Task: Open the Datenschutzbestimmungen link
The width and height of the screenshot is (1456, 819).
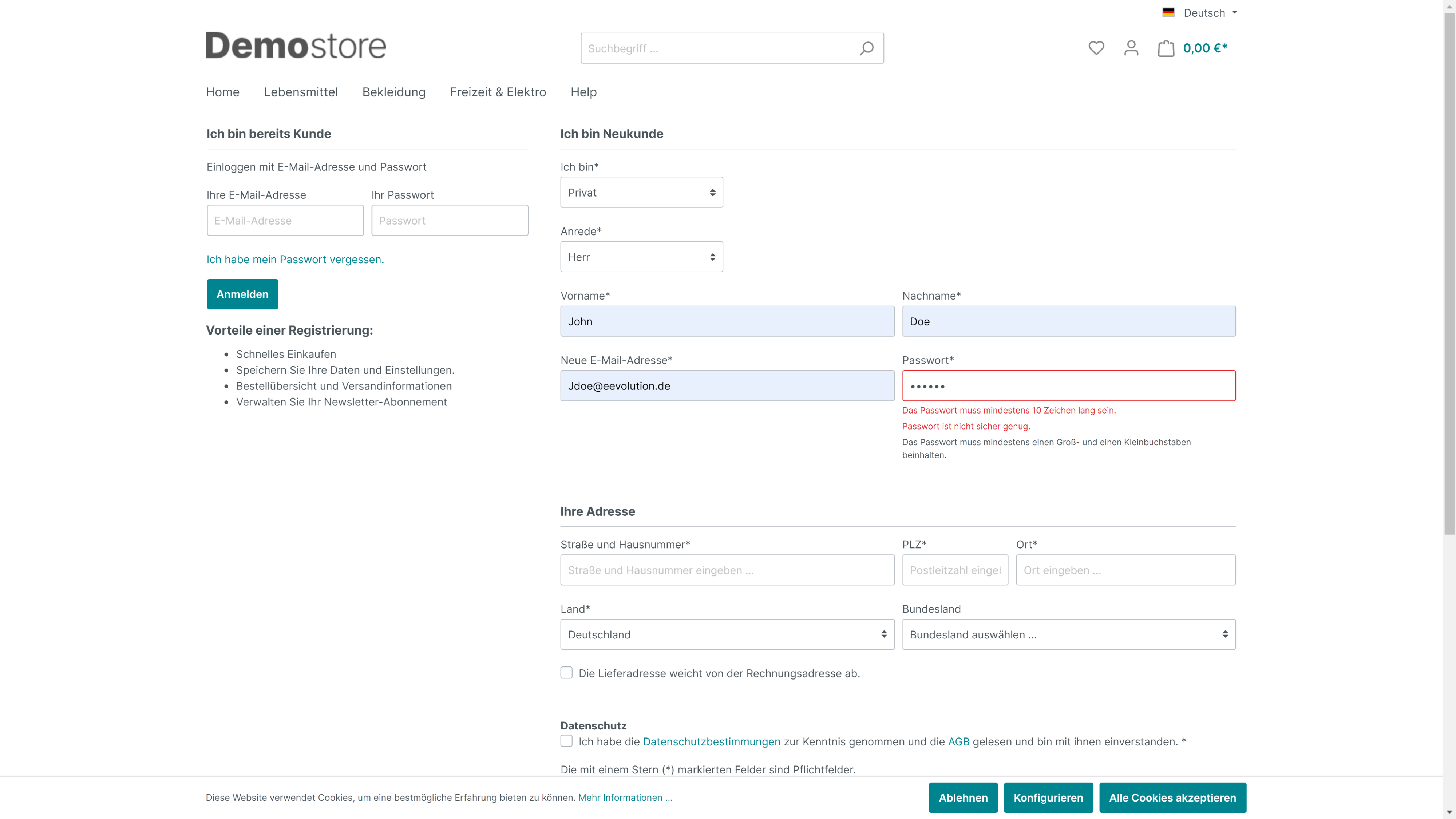Action: pos(712,741)
